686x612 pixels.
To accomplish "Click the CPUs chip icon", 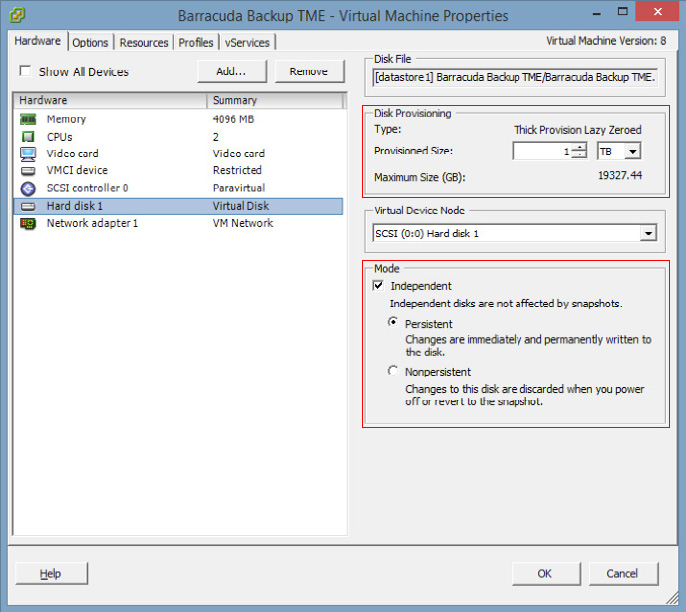I will point(28,137).
